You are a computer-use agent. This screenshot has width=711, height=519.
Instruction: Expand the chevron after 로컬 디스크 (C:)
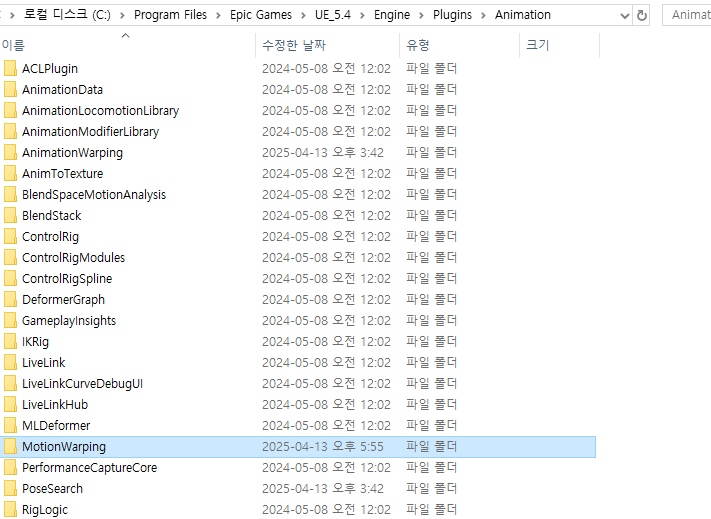(122, 15)
